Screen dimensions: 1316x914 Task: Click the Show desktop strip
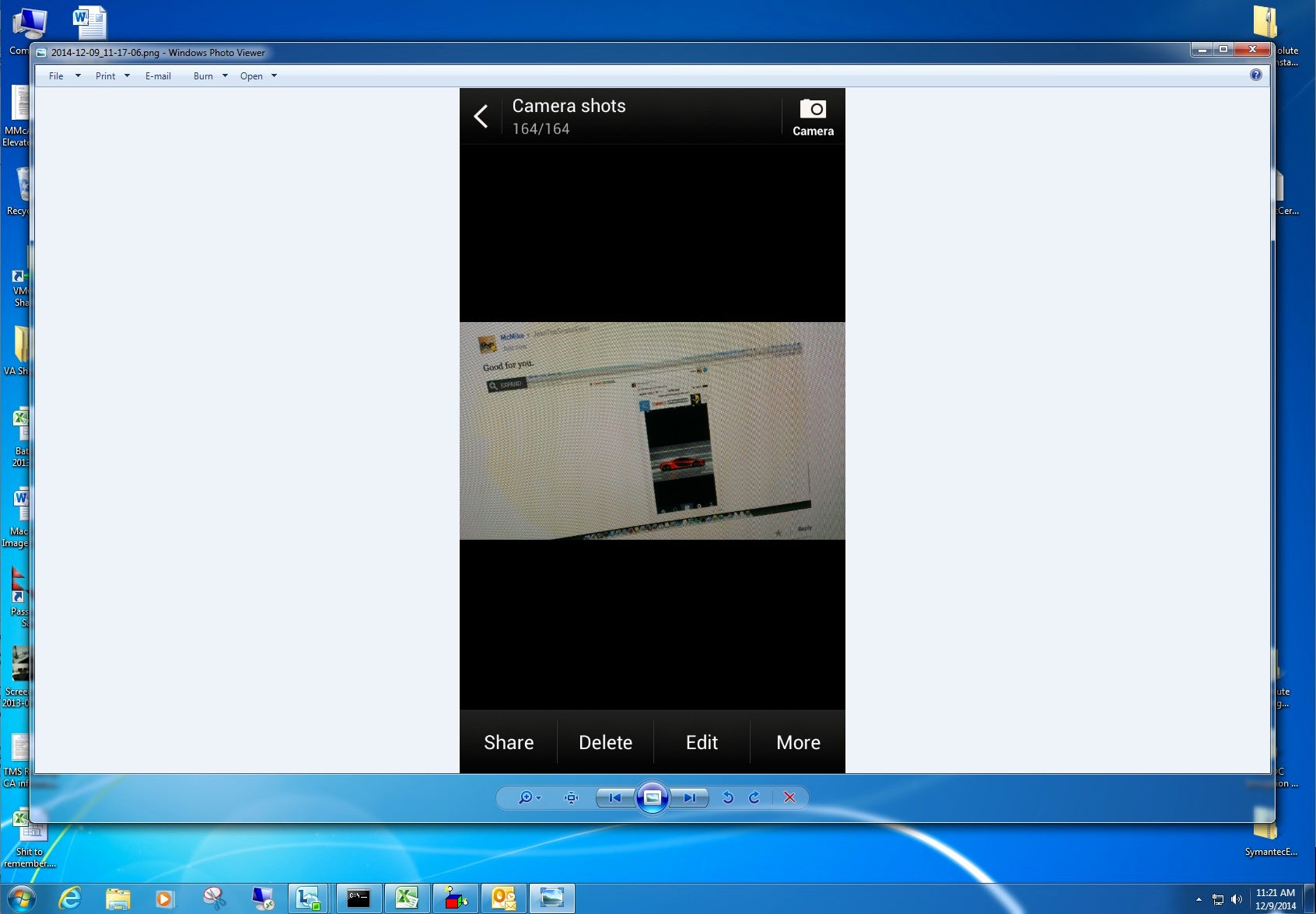click(x=1310, y=899)
